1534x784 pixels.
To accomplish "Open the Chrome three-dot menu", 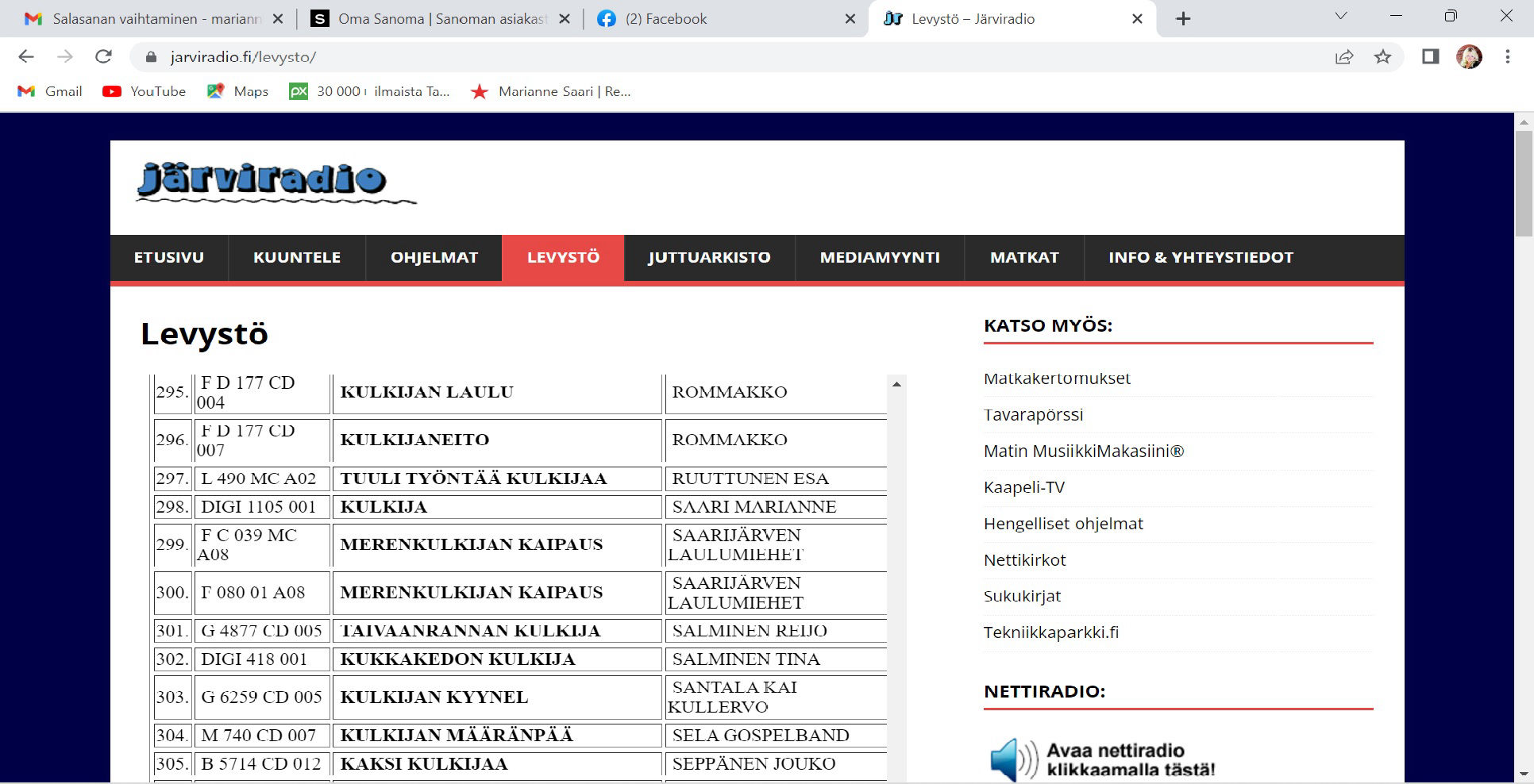I will [1507, 56].
